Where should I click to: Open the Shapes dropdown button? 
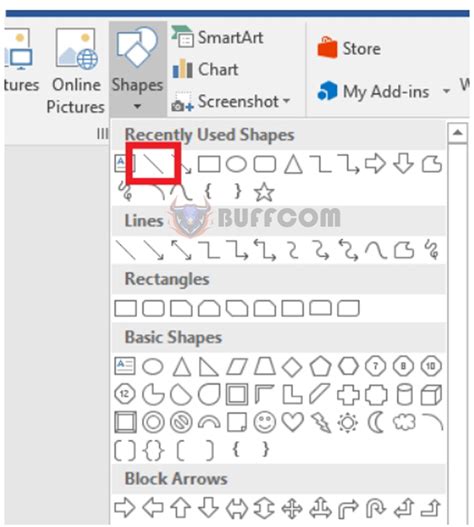coord(137,69)
